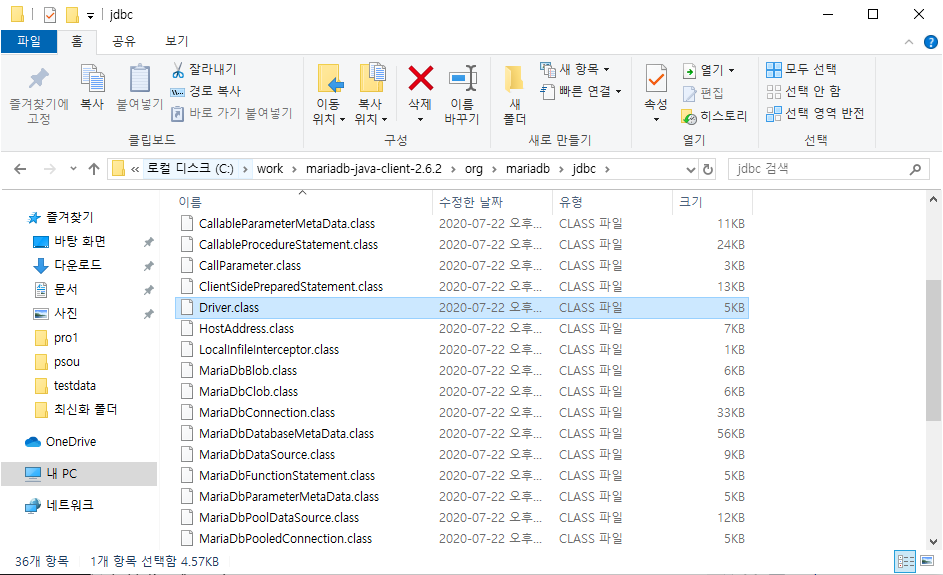Image resolution: width=943 pixels, height=575 pixels.
Task: Go up one folder level arrow
Action: [94, 169]
